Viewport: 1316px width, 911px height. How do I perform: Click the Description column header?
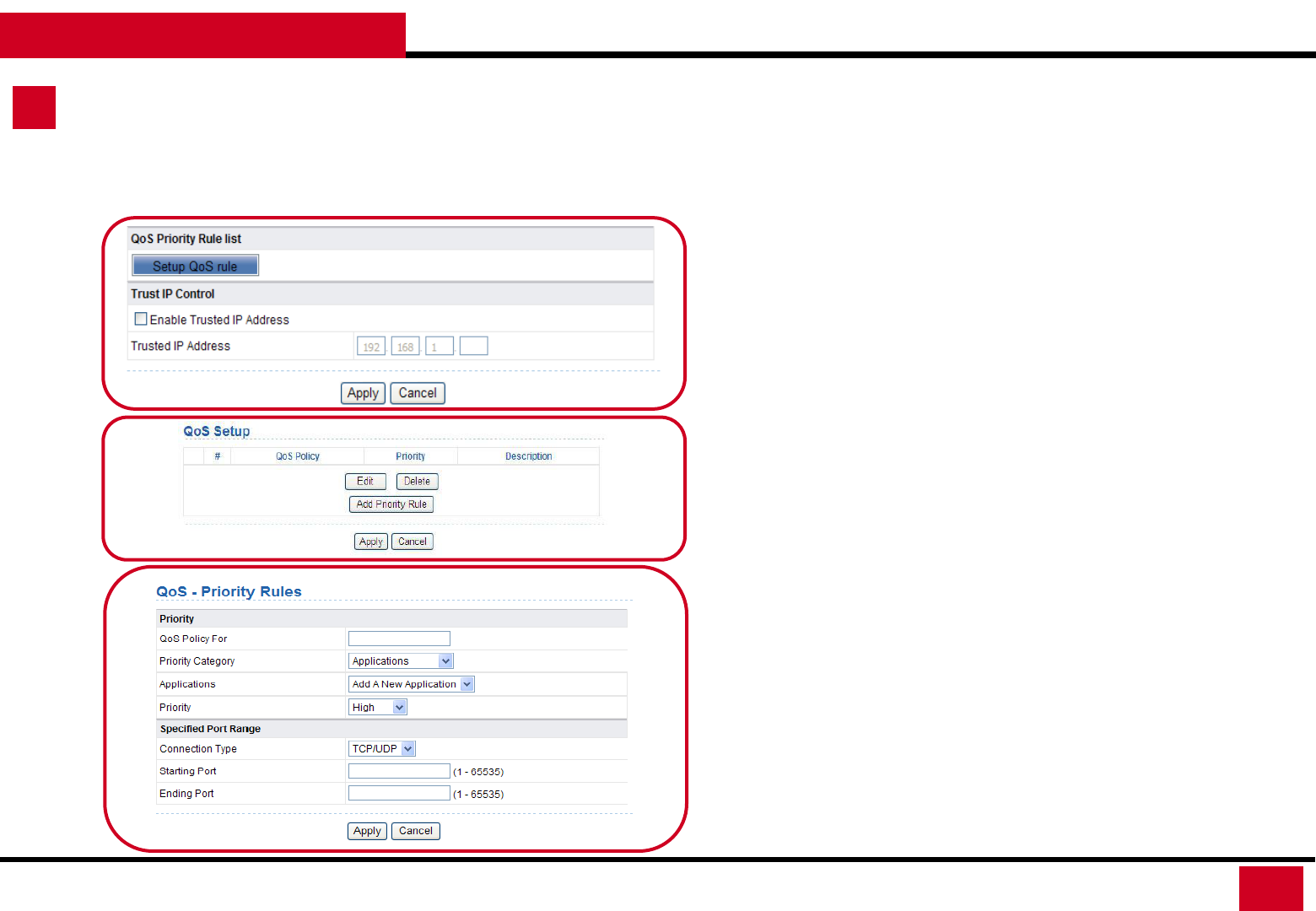coord(529,456)
